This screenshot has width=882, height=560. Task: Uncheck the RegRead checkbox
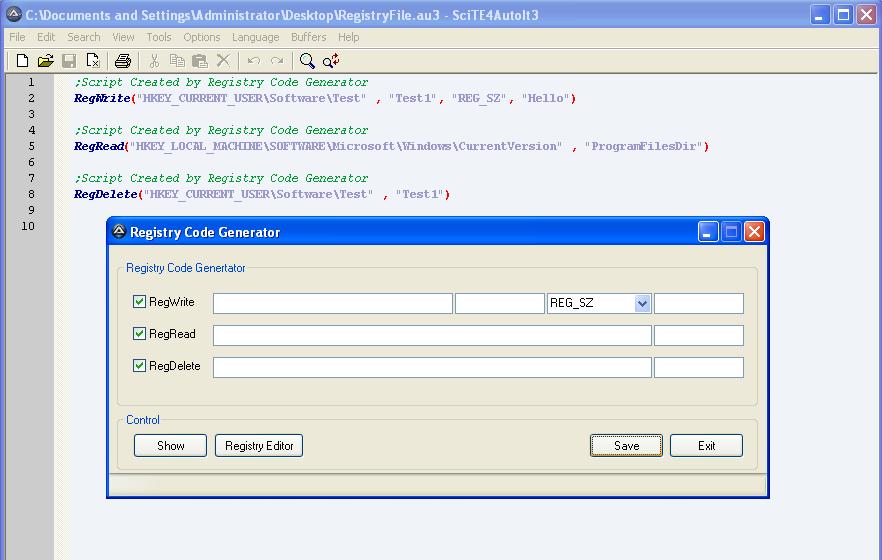click(139, 334)
